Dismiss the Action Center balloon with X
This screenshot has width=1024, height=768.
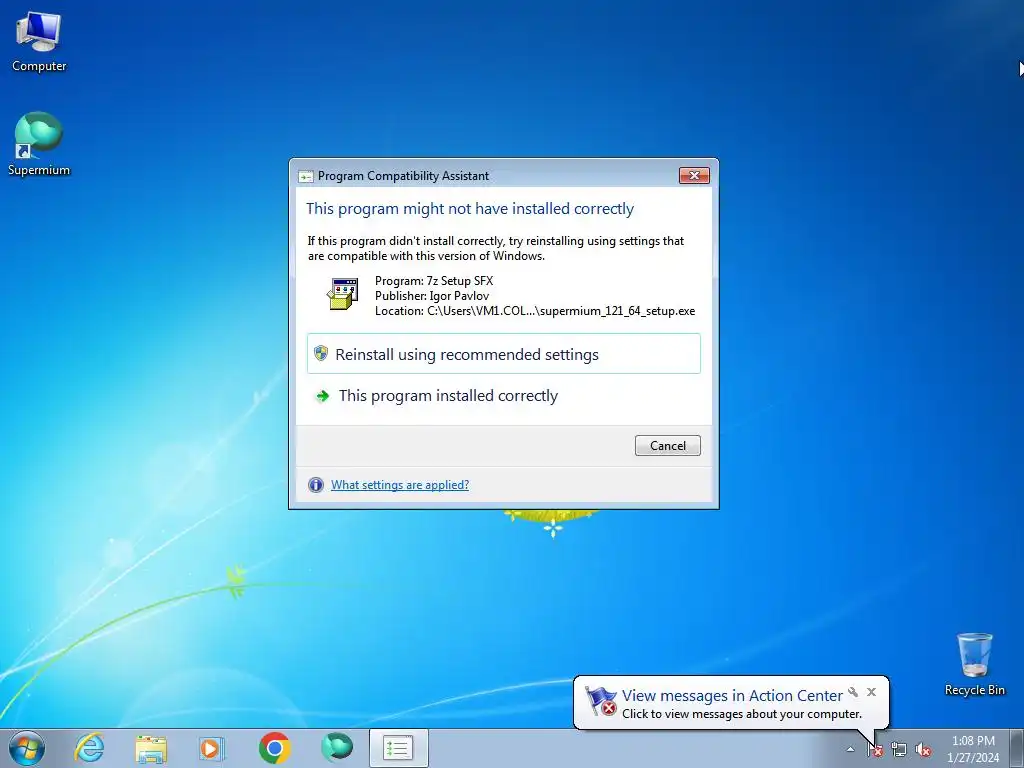coord(871,692)
